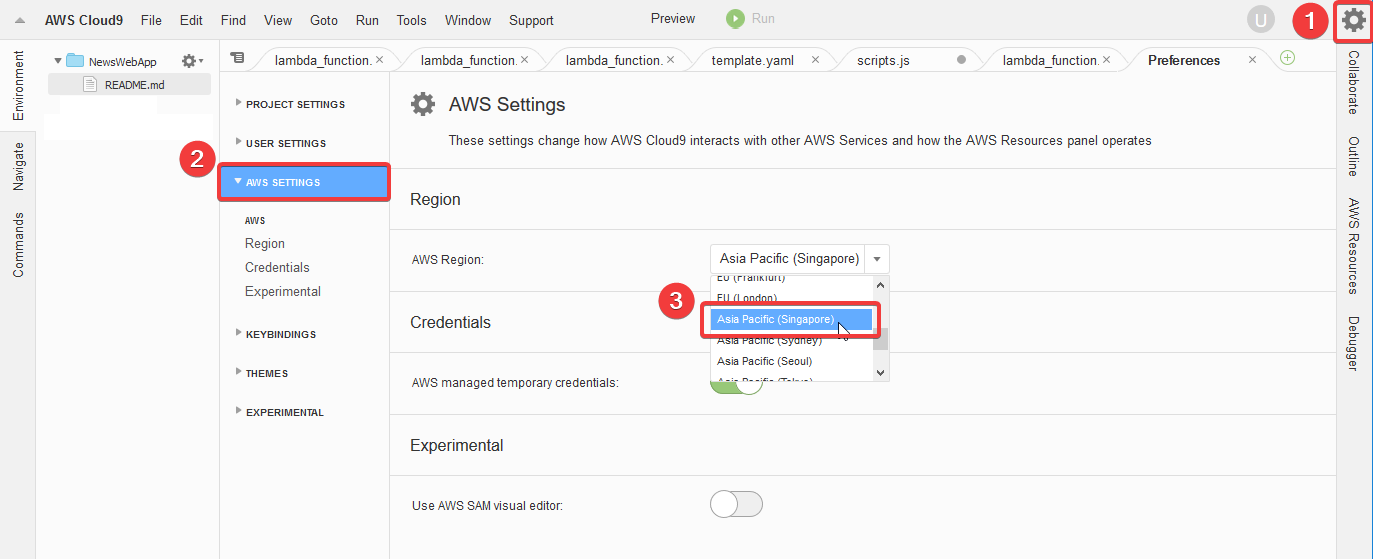Viewport: 1373px width, 559px height.
Task: Open the Edit menu
Action: (191, 20)
